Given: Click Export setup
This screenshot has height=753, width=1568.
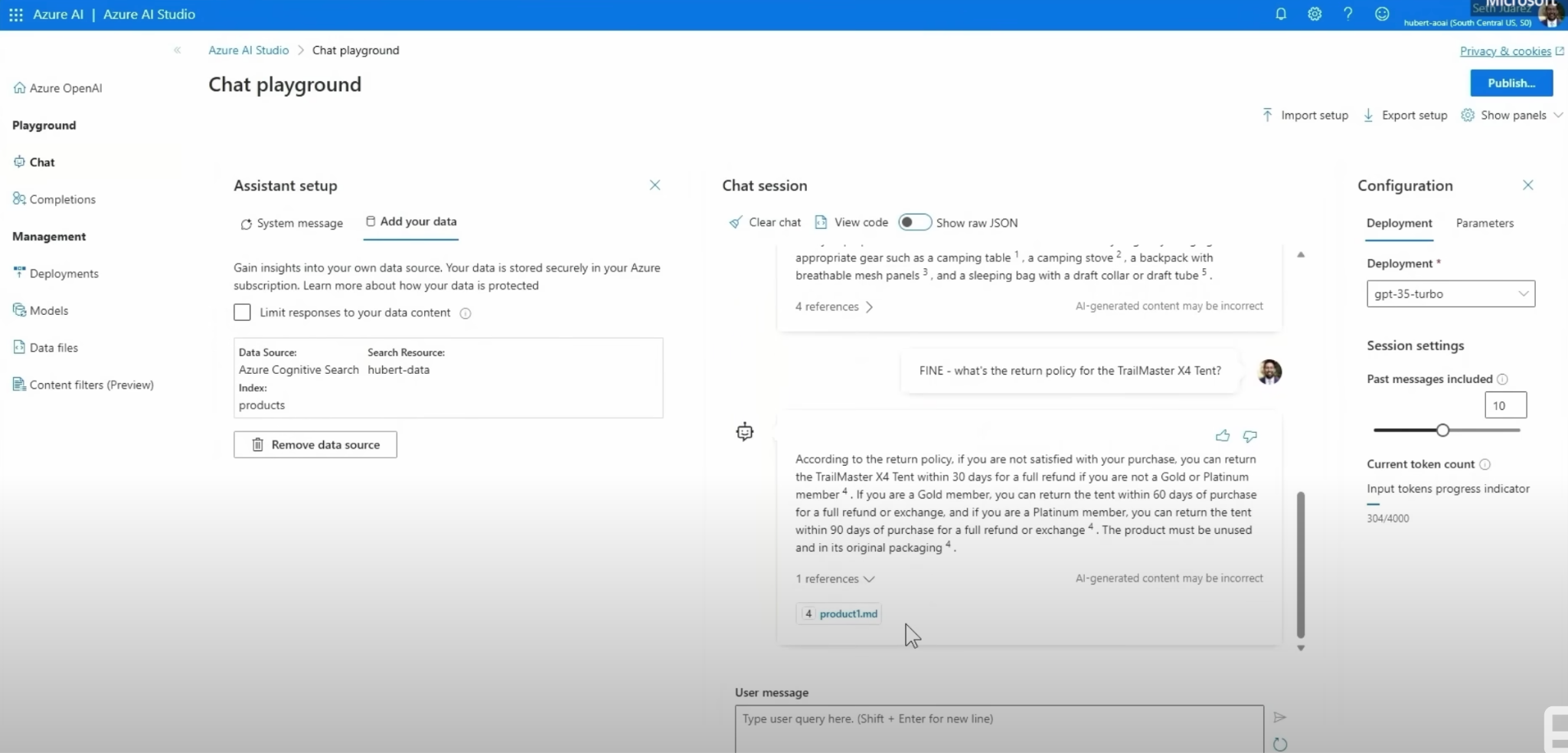Looking at the screenshot, I should (x=1406, y=115).
